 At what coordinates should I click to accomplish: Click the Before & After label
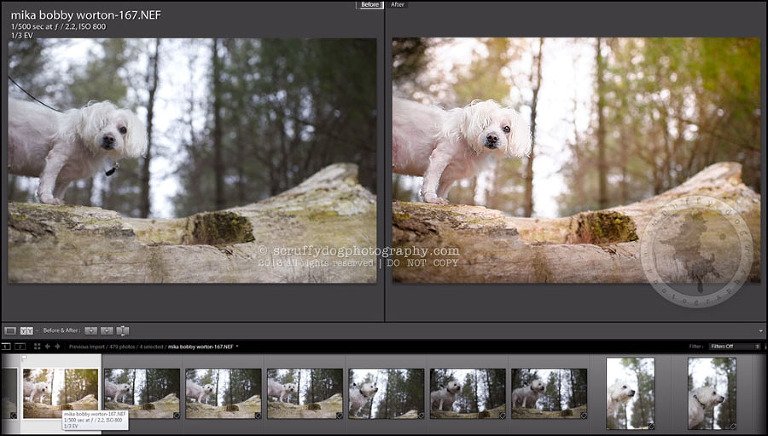(61, 331)
